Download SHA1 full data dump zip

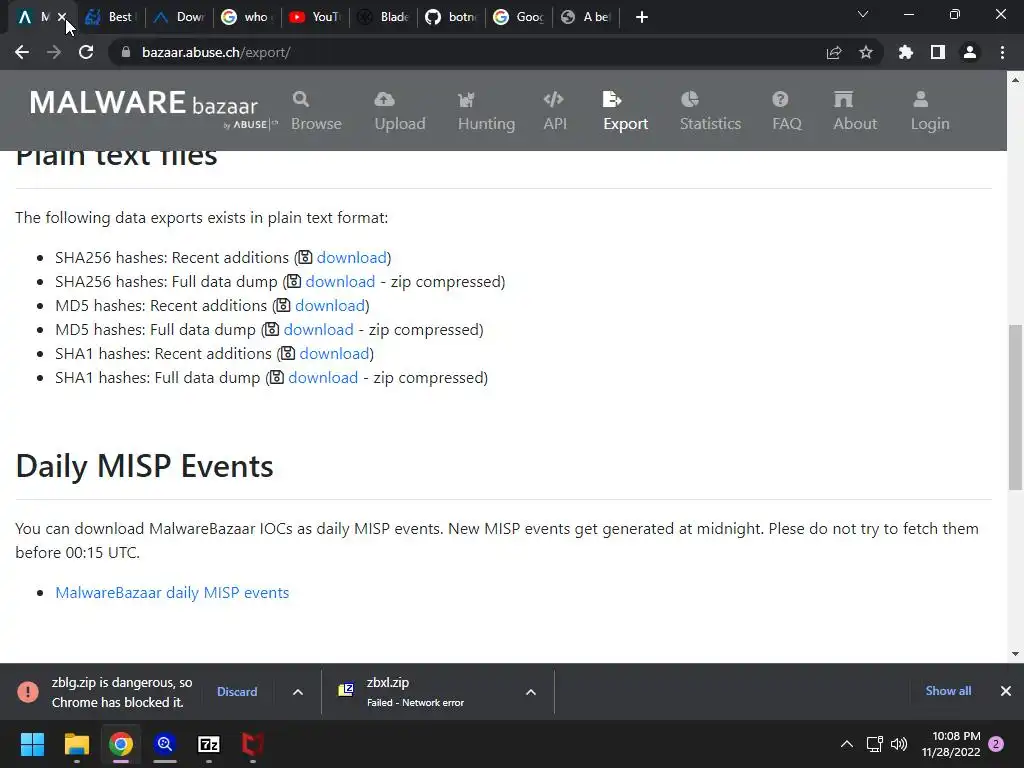click(323, 377)
